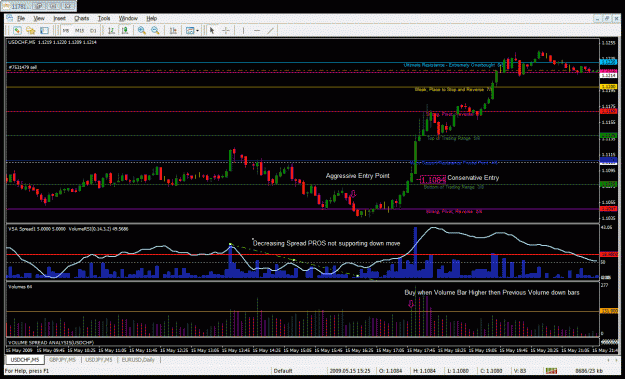The image size is (625, 379).
Task: Select the crosshair tool
Action: click(226, 30)
